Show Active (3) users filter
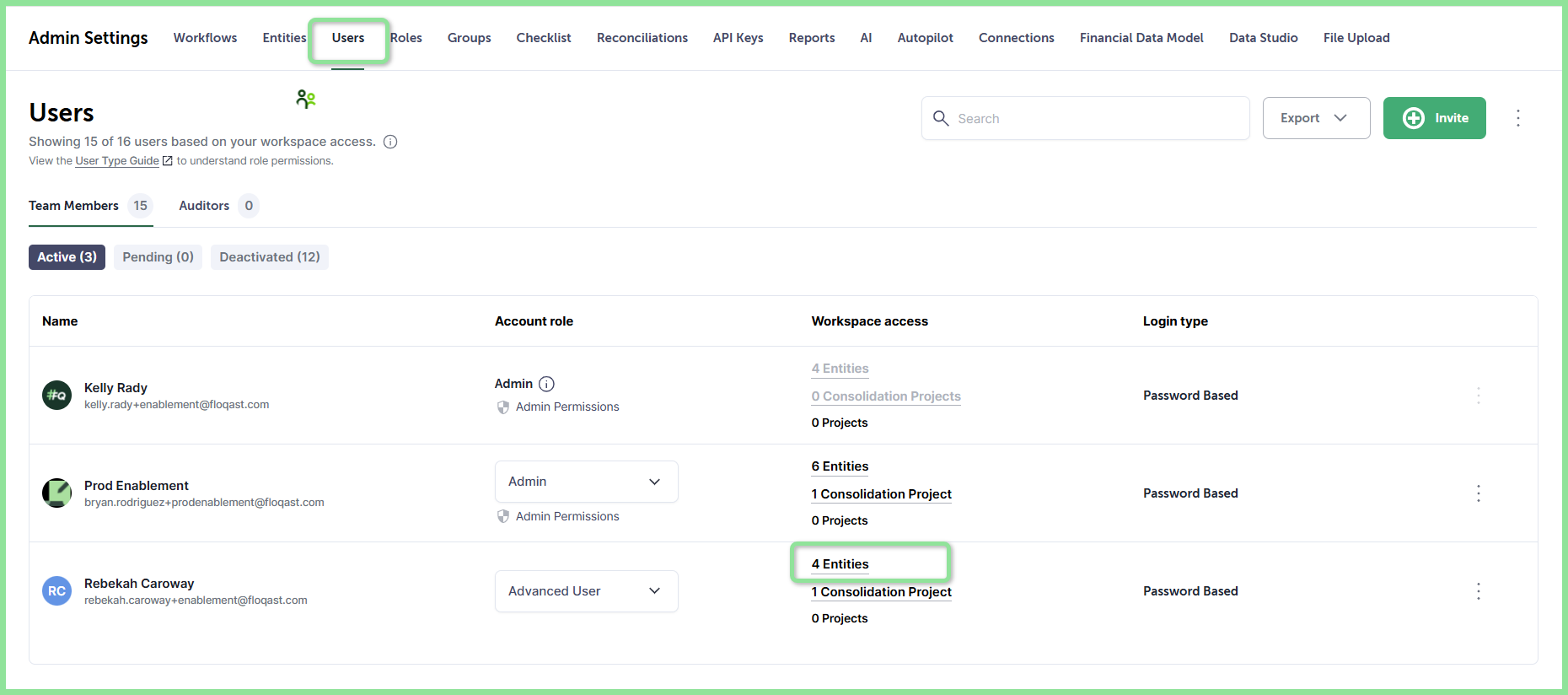Viewport: 1568px width, 695px height. click(x=67, y=257)
